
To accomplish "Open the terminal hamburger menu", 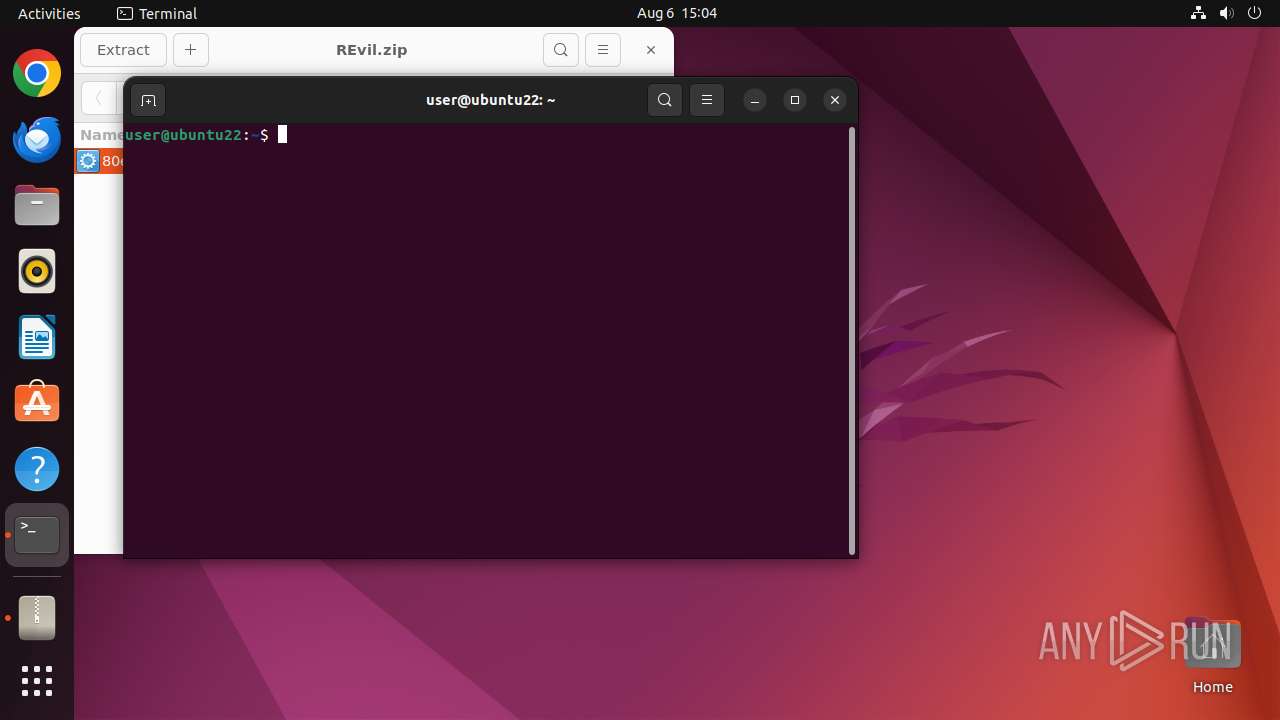I will pyautogui.click(x=707, y=100).
